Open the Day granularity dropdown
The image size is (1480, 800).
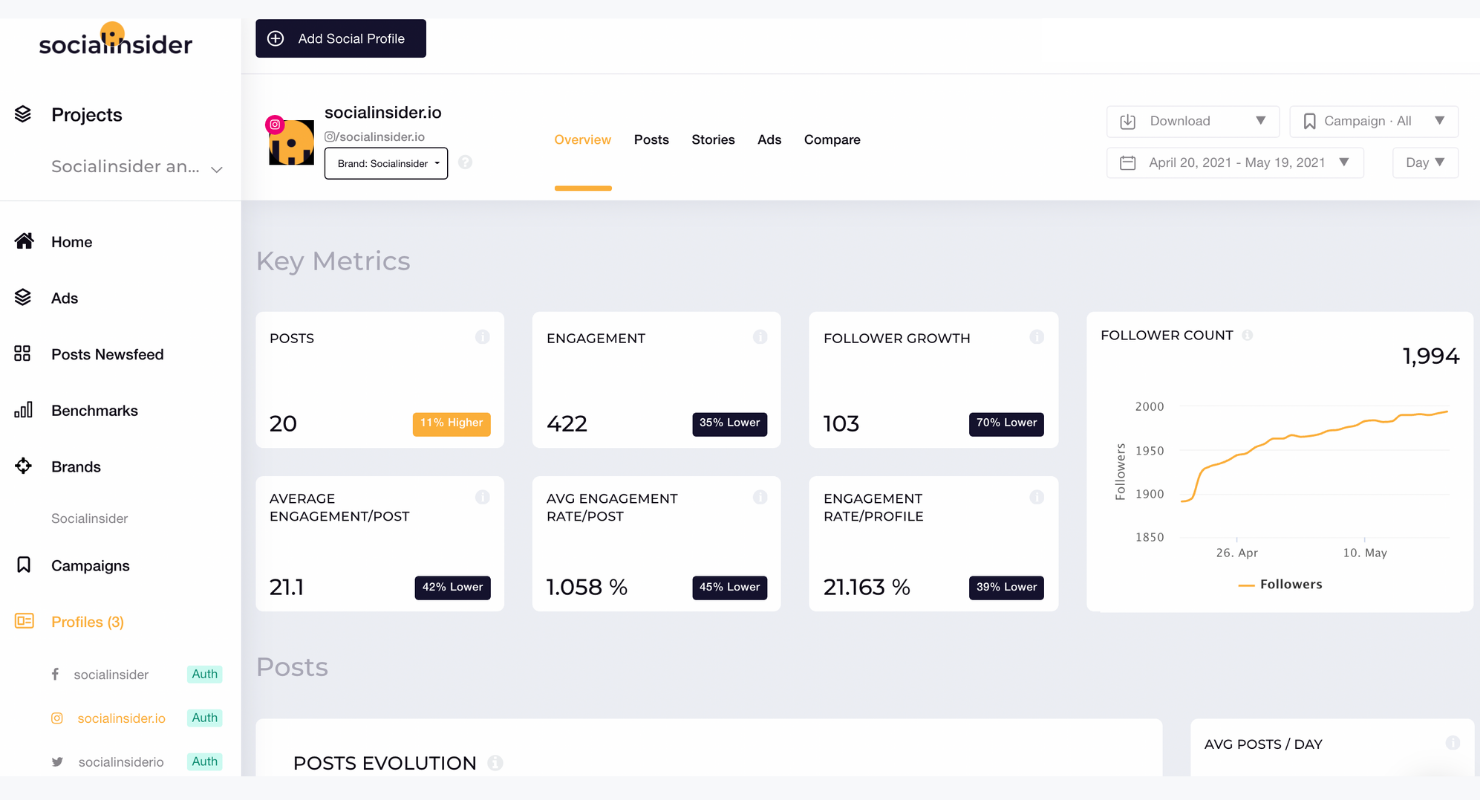[1425, 162]
